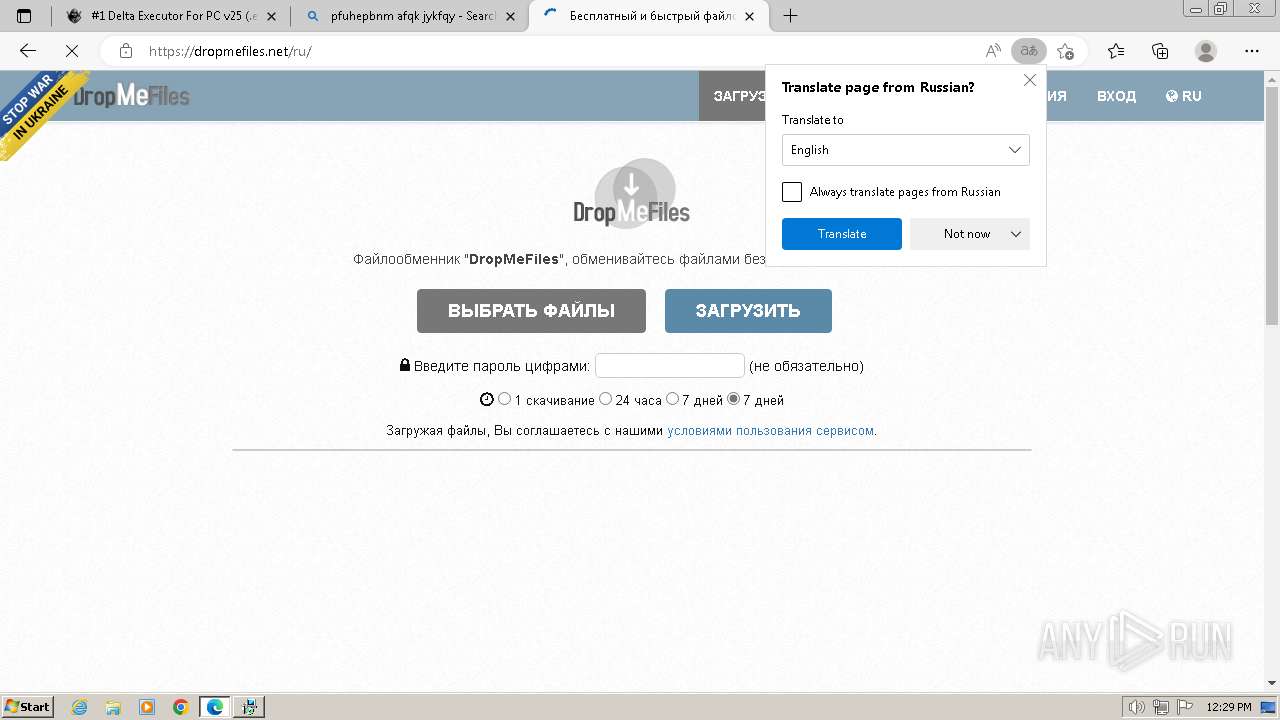Click the translate icon in address bar
This screenshot has width=1280, height=720.
point(1029,51)
